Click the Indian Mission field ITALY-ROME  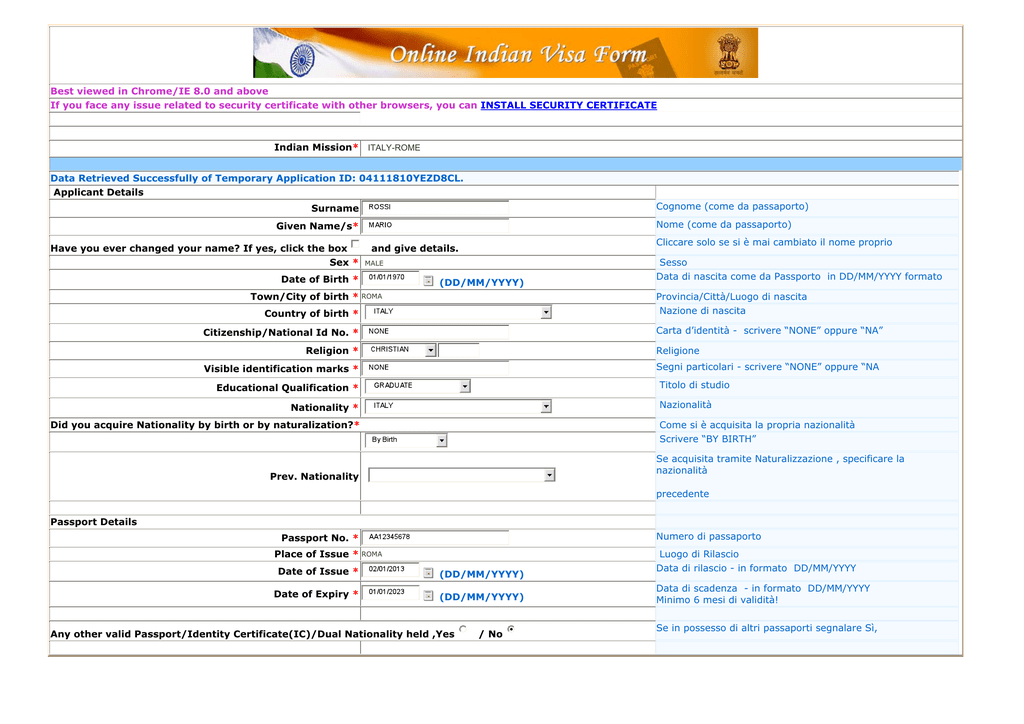(394, 148)
